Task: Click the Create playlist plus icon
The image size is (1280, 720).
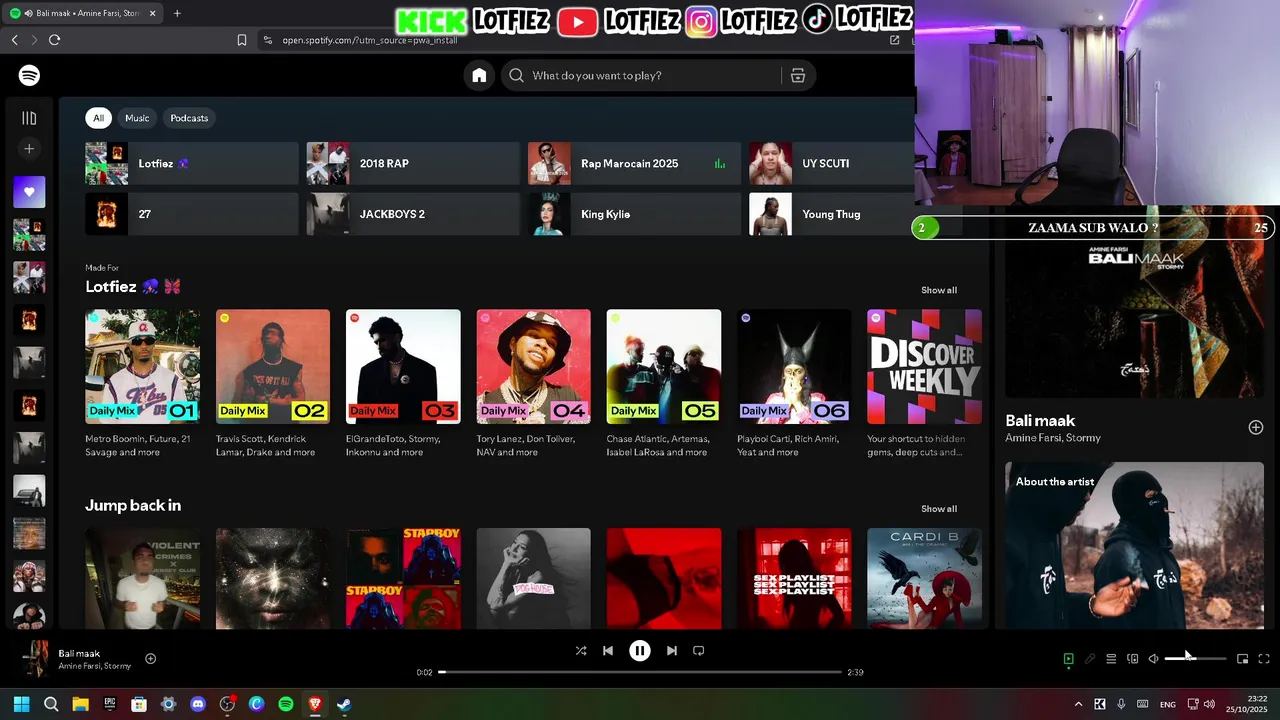Action: click(x=29, y=149)
